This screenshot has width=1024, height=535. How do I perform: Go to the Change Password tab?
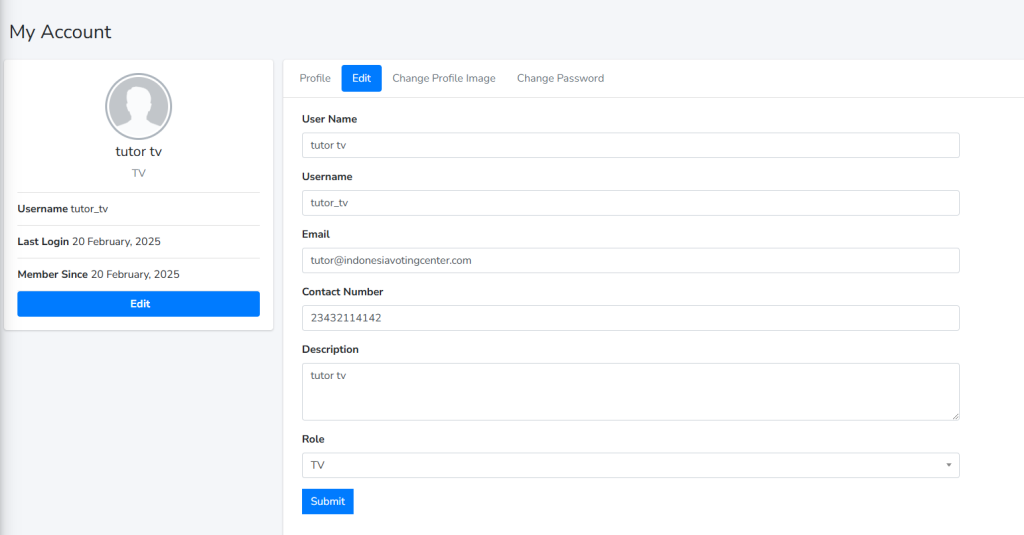[x=560, y=78]
